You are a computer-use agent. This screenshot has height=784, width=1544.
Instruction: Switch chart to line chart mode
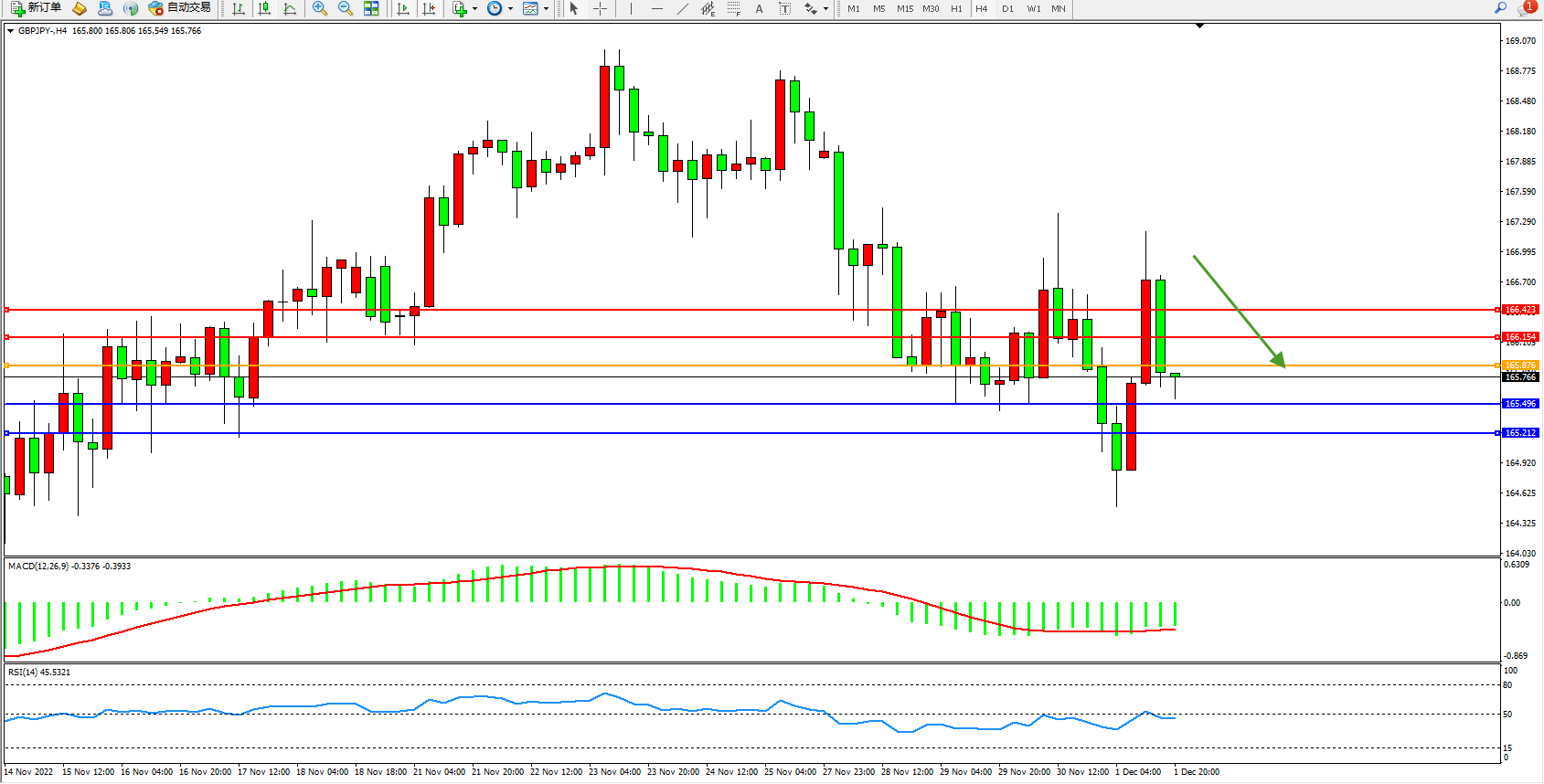(x=290, y=8)
